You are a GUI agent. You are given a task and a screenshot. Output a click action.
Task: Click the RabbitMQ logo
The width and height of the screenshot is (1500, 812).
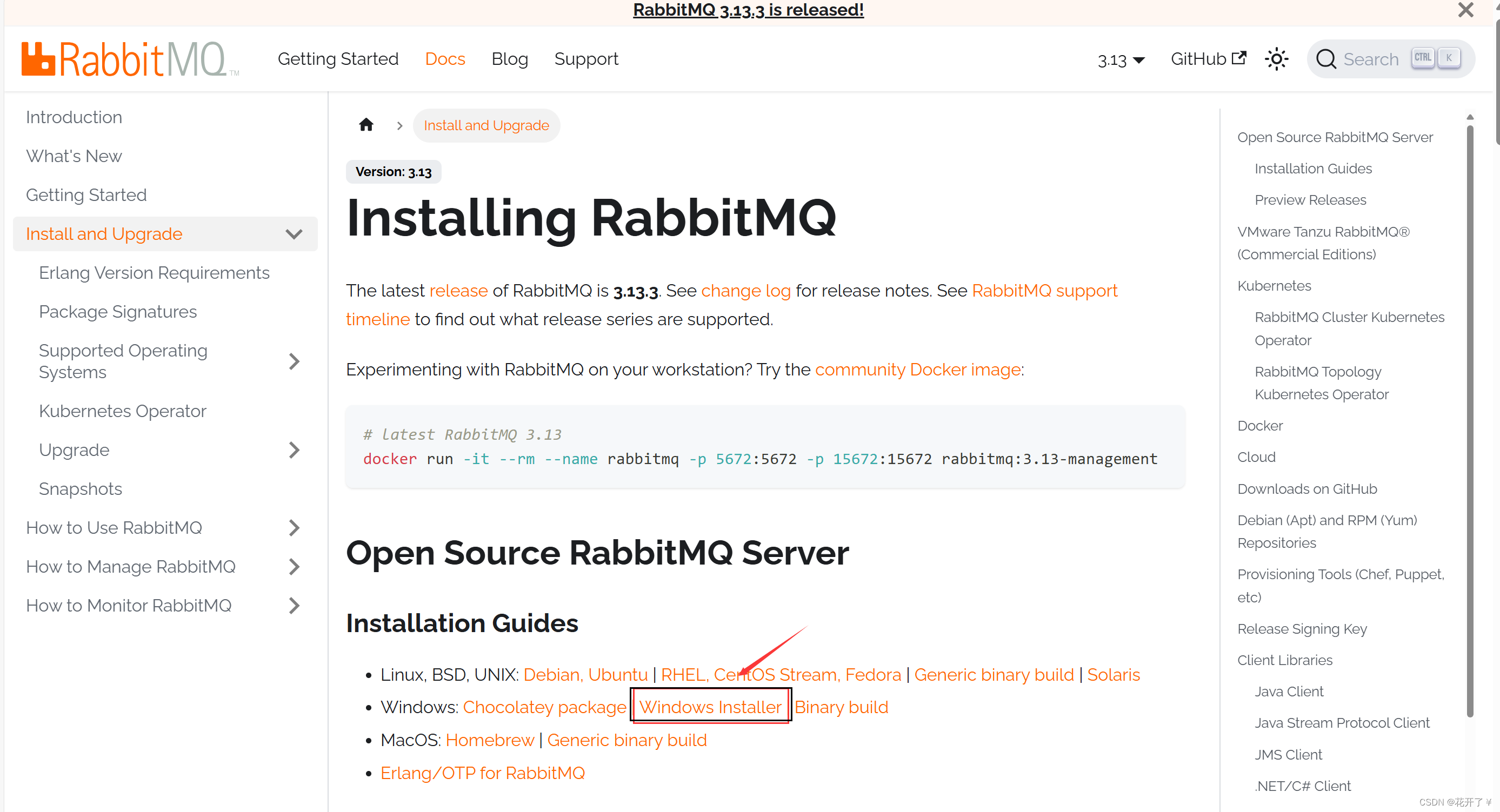point(130,59)
